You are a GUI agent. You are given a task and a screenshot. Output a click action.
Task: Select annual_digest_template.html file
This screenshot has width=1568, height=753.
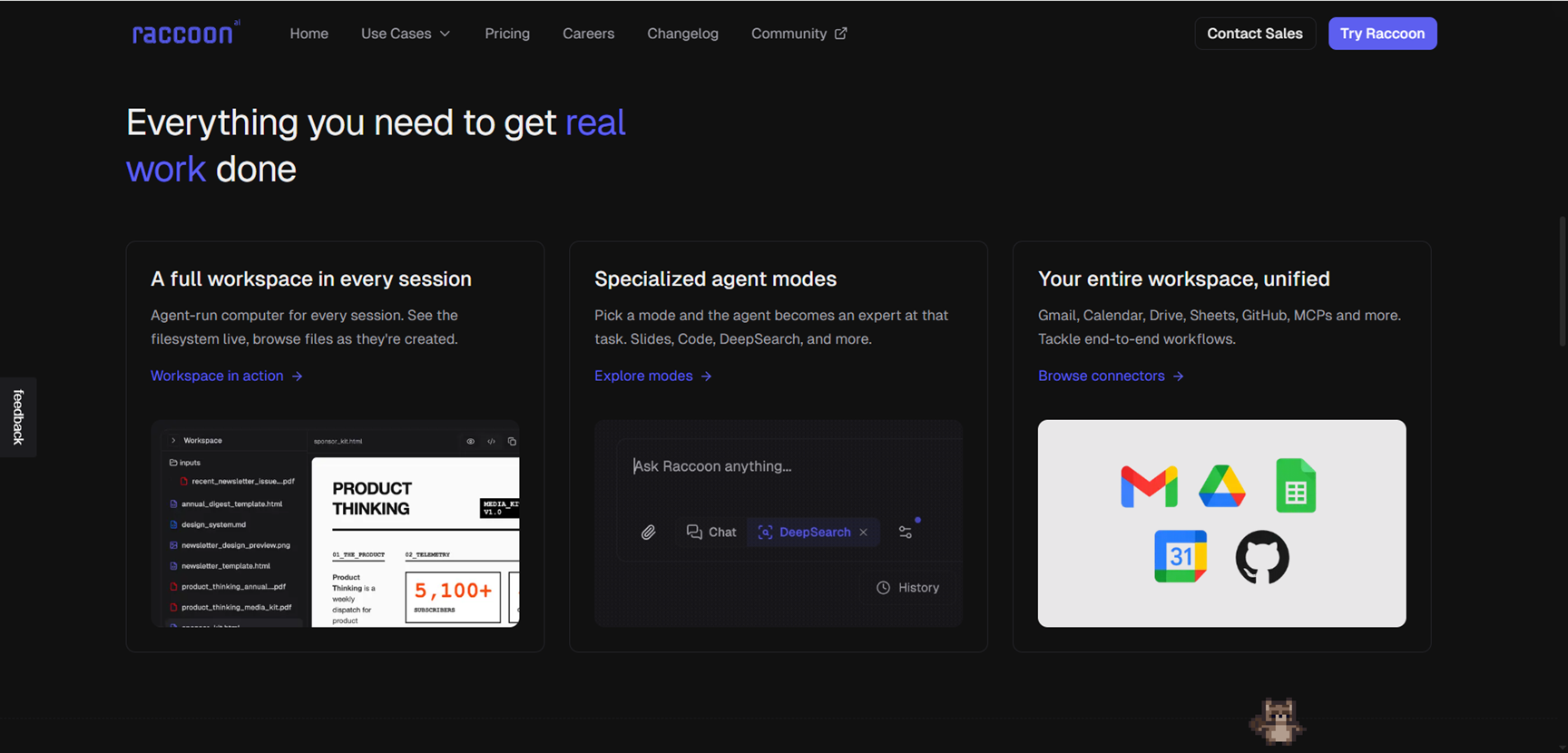(x=227, y=504)
